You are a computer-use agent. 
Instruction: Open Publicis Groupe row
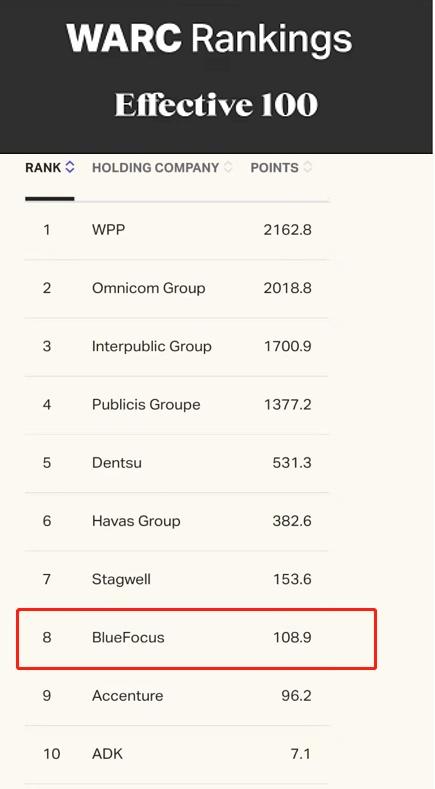(x=176, y=405)
